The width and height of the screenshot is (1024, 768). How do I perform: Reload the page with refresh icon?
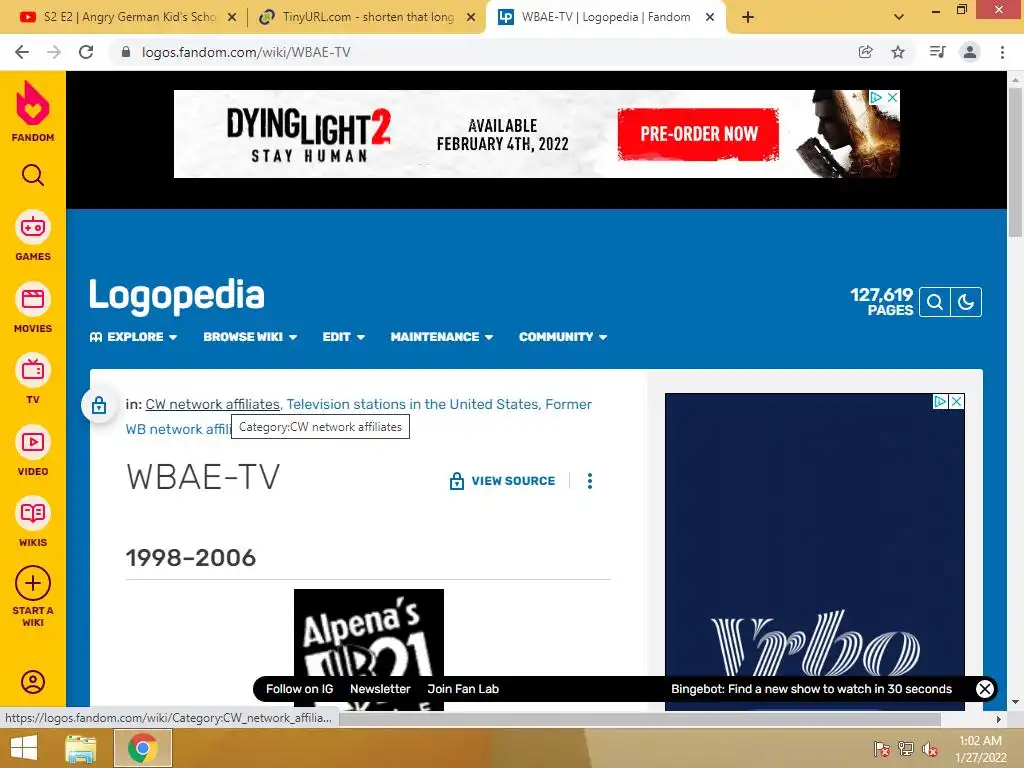coord(86,52)
